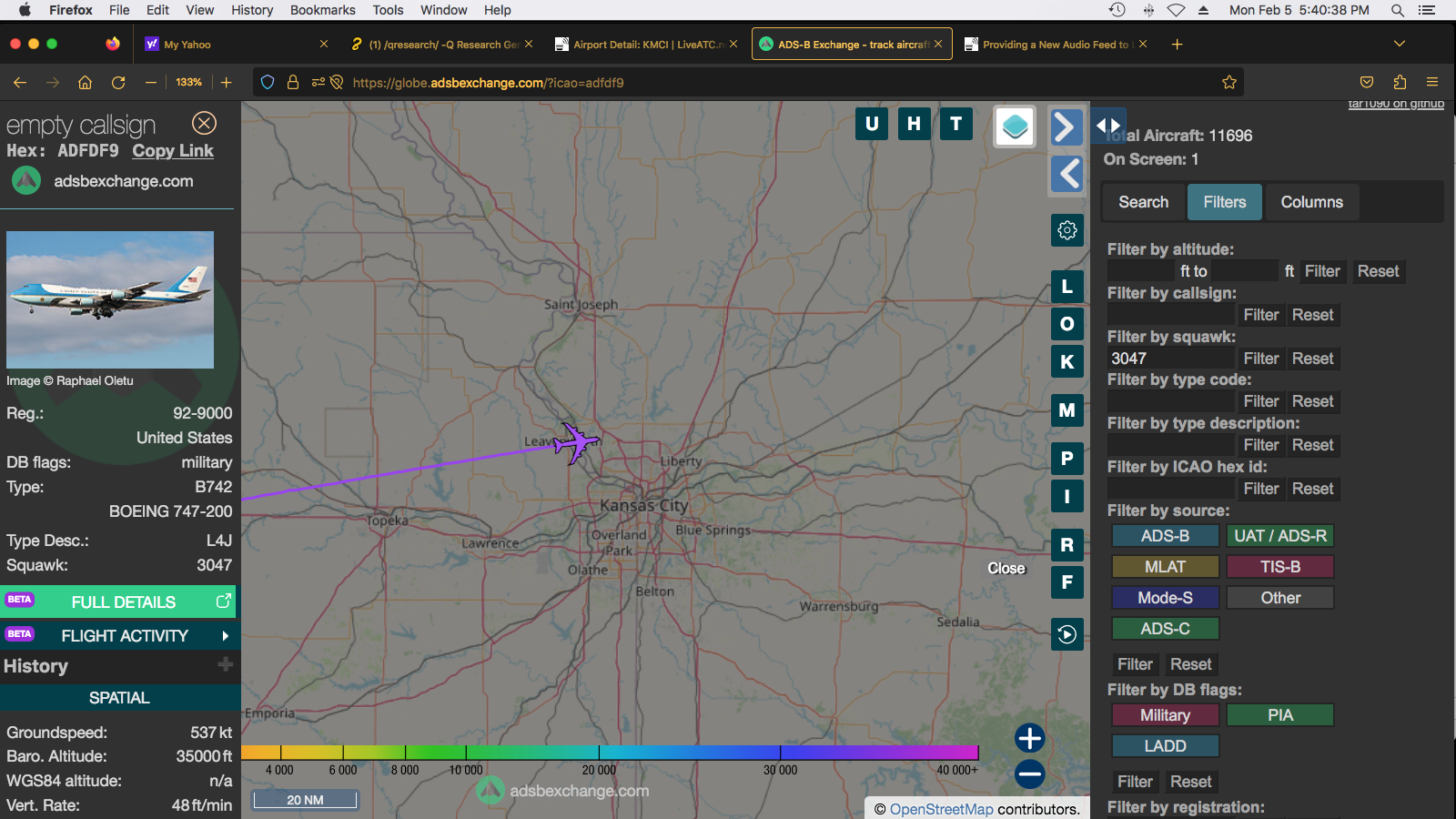
Task: Click the altitude color legend bar
Action: tap(610, 753)
